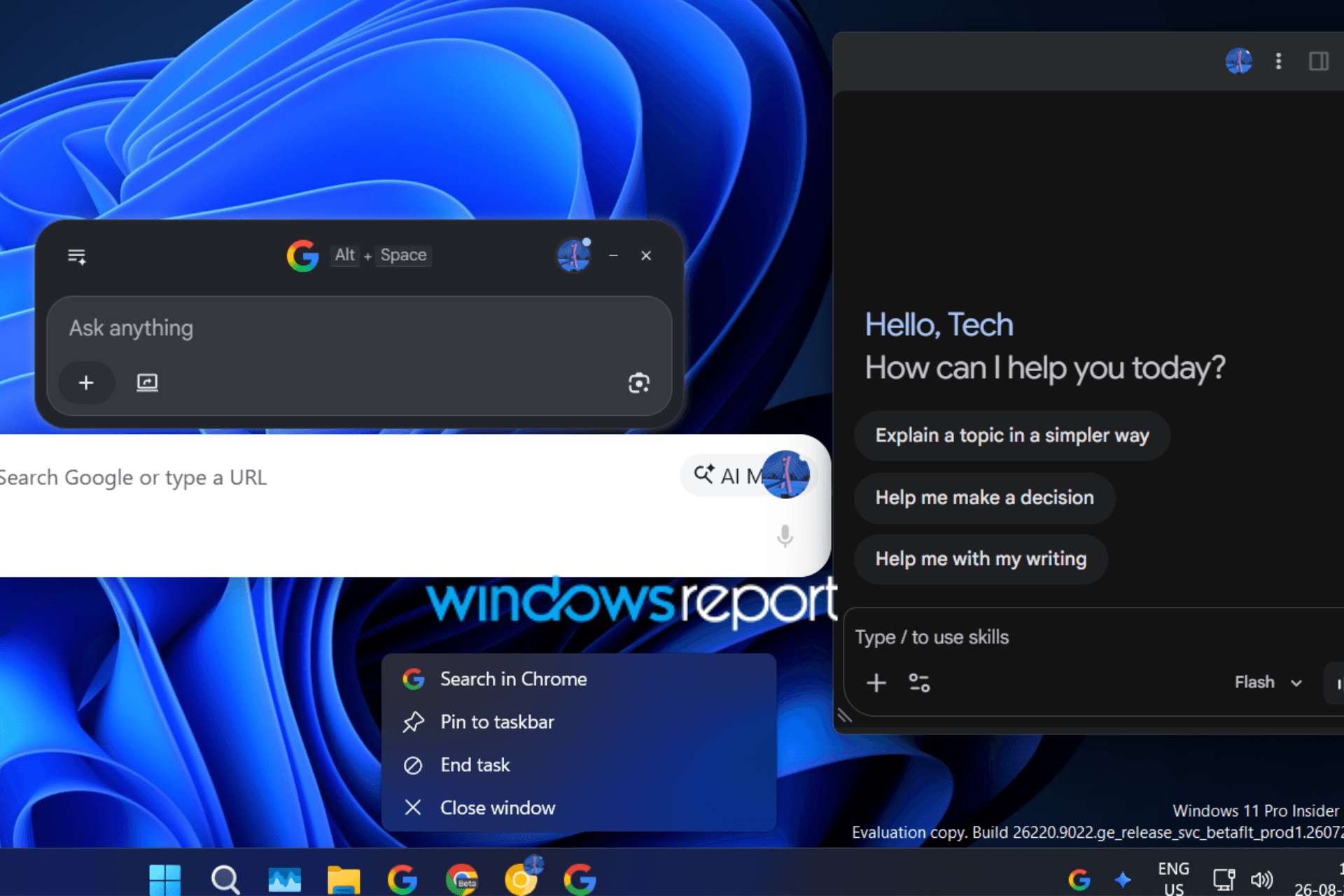Click the Space key shortcut badge
This screenshot has height=896, width=1344.
403,255
